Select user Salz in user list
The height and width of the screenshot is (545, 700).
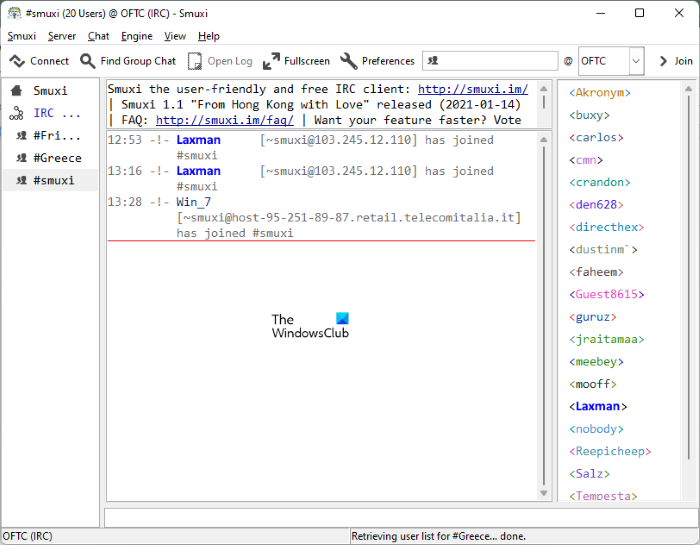(x=589, y=474)
